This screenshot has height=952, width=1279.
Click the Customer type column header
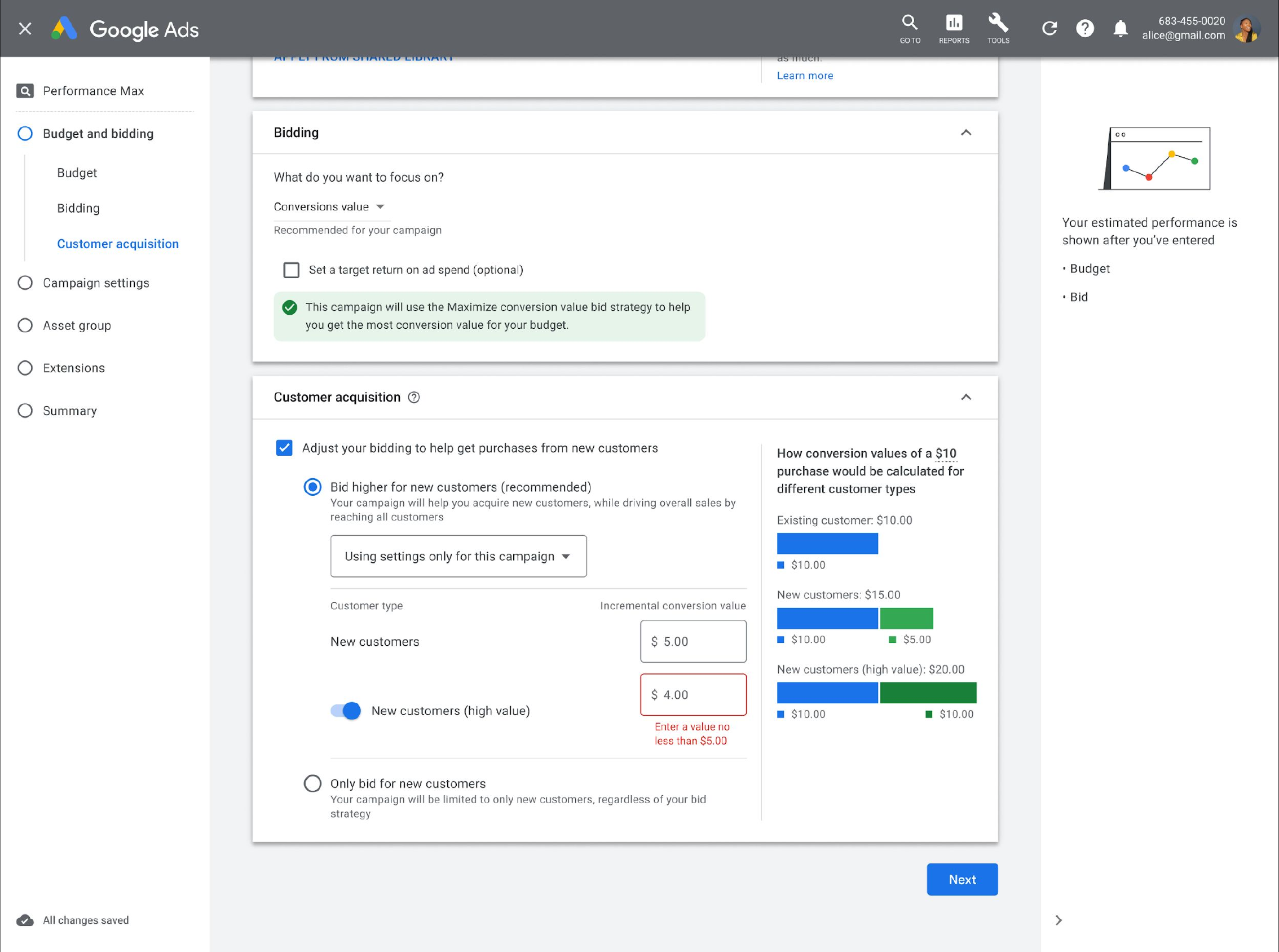coord(367,606)
